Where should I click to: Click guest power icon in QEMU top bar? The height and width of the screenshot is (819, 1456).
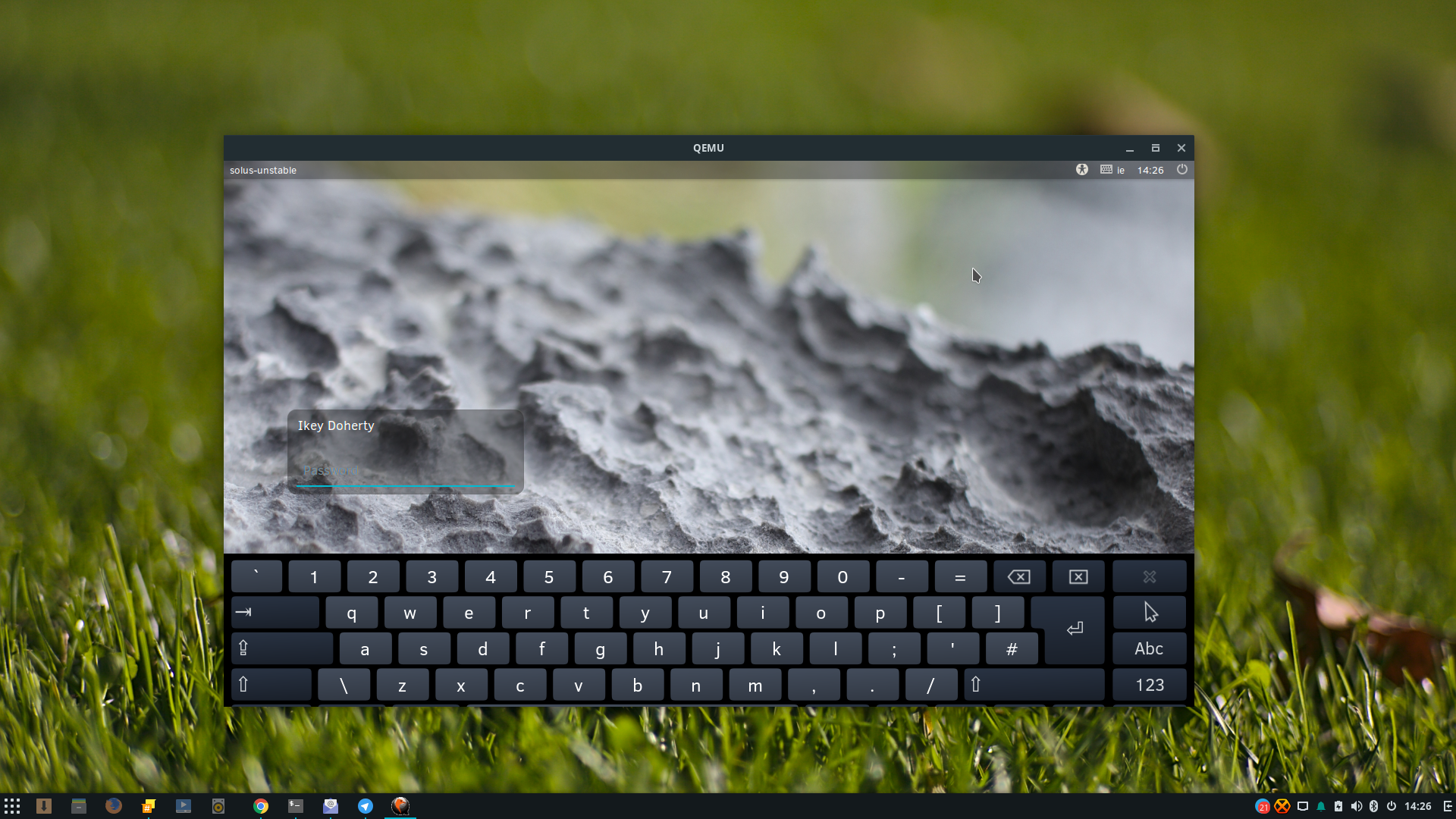pyautogui.click(x=1181, y=170)
